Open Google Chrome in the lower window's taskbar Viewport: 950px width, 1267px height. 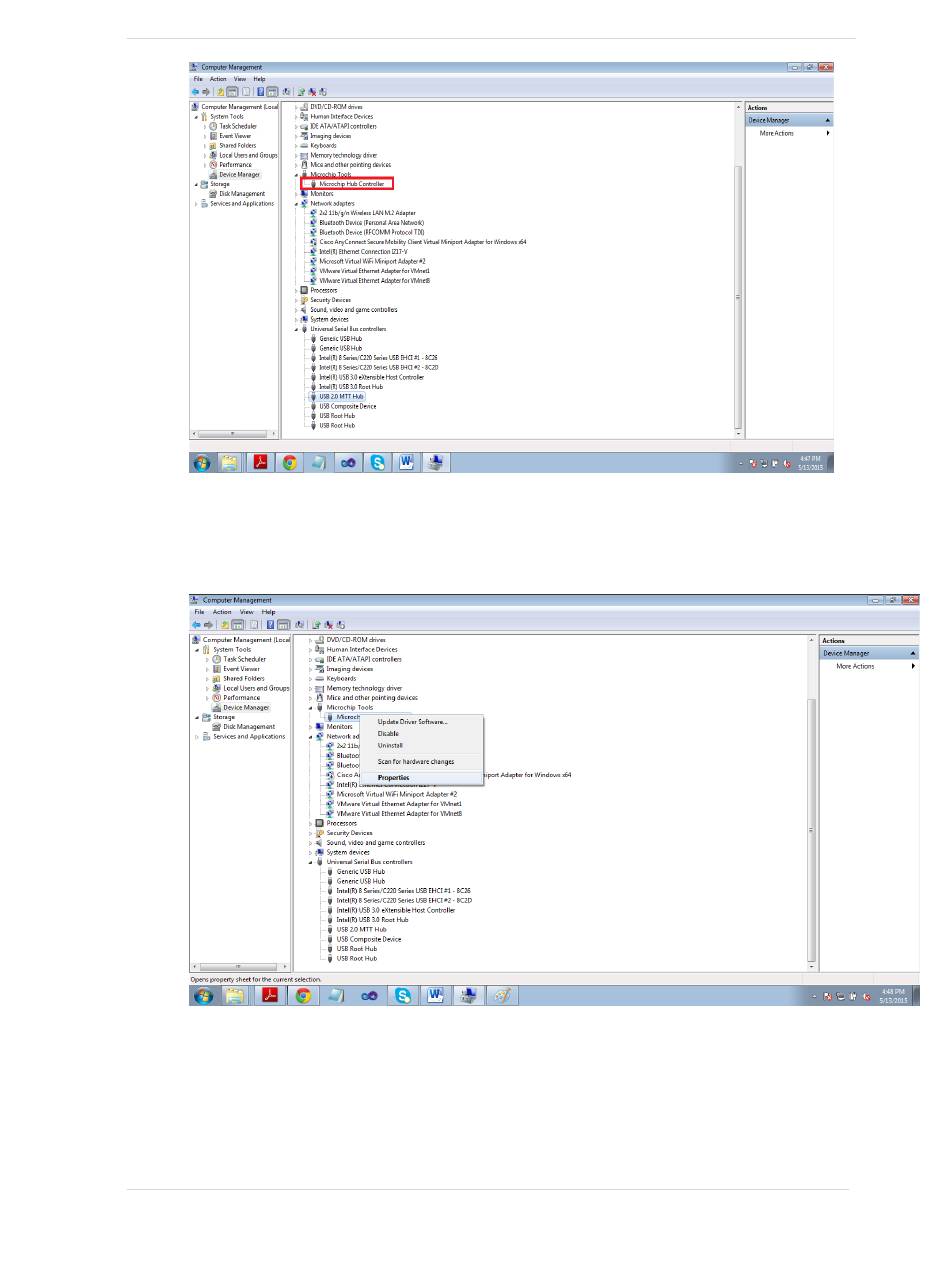302,995
